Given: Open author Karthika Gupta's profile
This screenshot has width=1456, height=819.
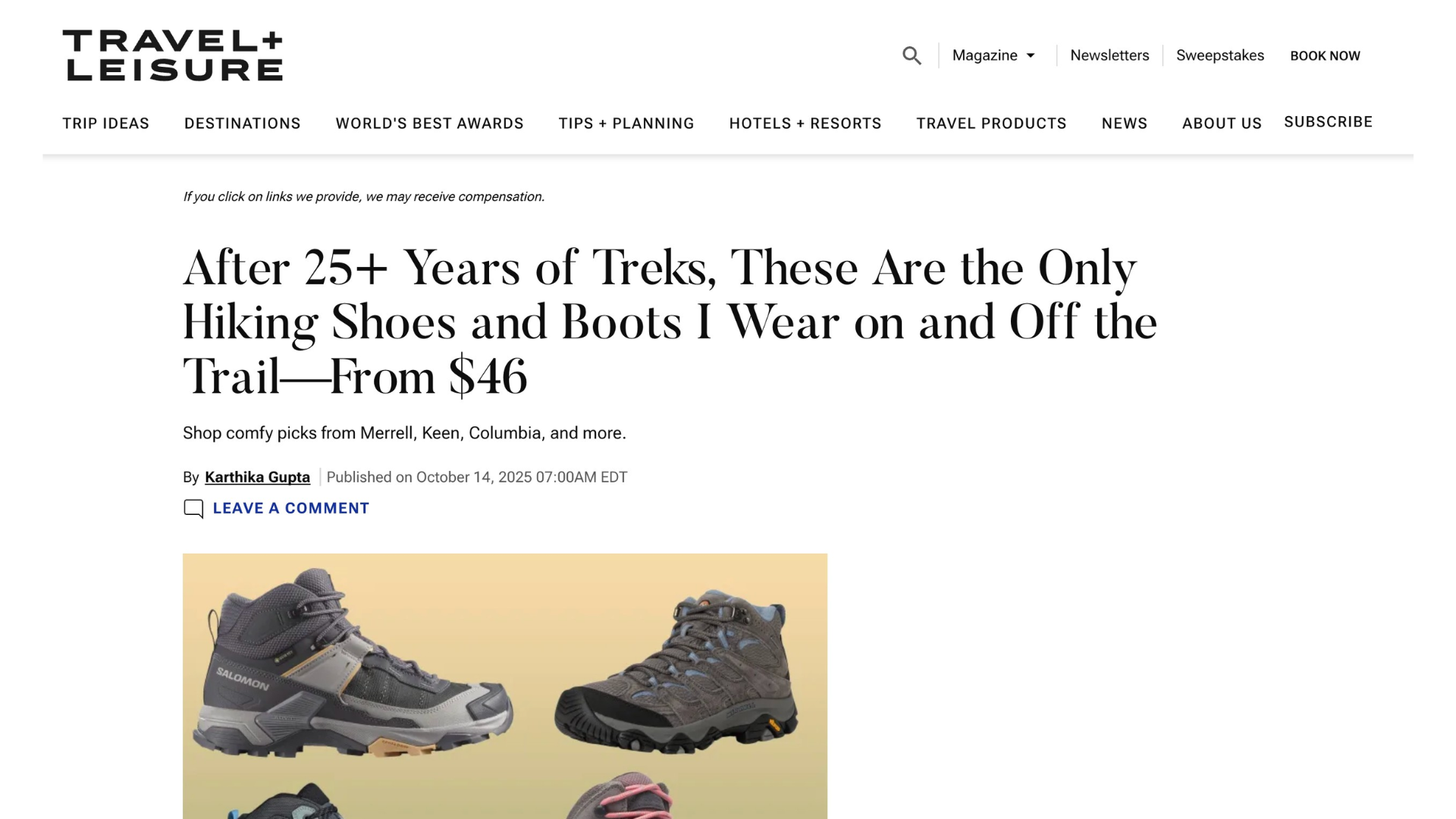Looking at the screenshot, I should (x=257, y=477).
